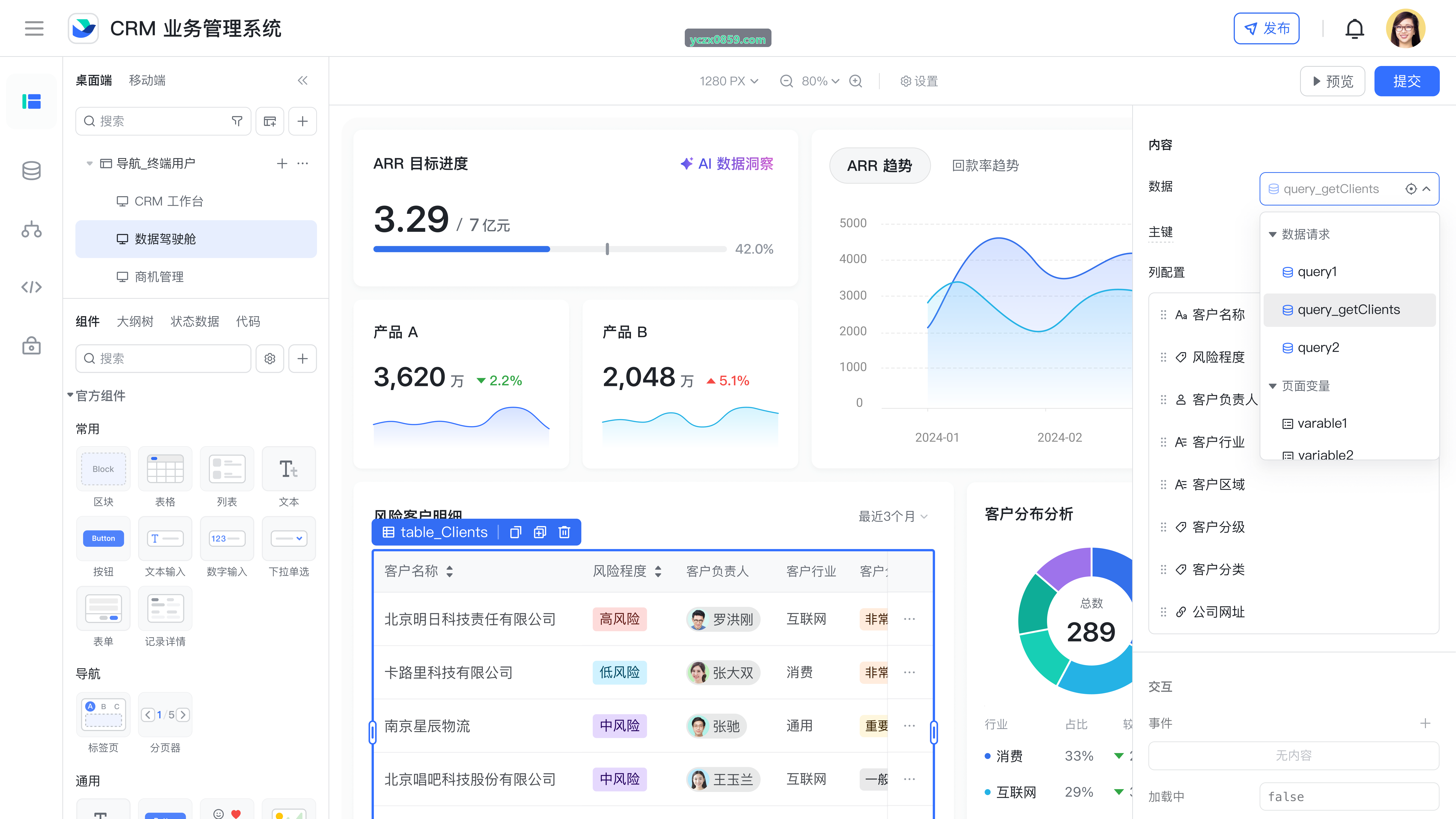Open row actions for 北京明日科技责任有限公司
1456x819 pixels.
pyautogui.click(x=909, y=619)
